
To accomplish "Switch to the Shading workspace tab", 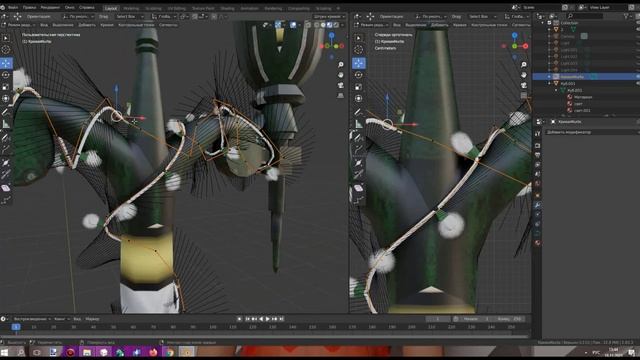I will pyautogui.click(x=228, y=8).
